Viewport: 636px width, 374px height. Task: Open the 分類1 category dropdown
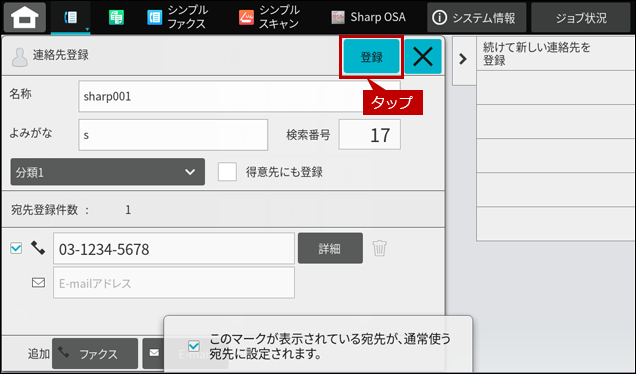pyautogui.click(x=107, y=172)
